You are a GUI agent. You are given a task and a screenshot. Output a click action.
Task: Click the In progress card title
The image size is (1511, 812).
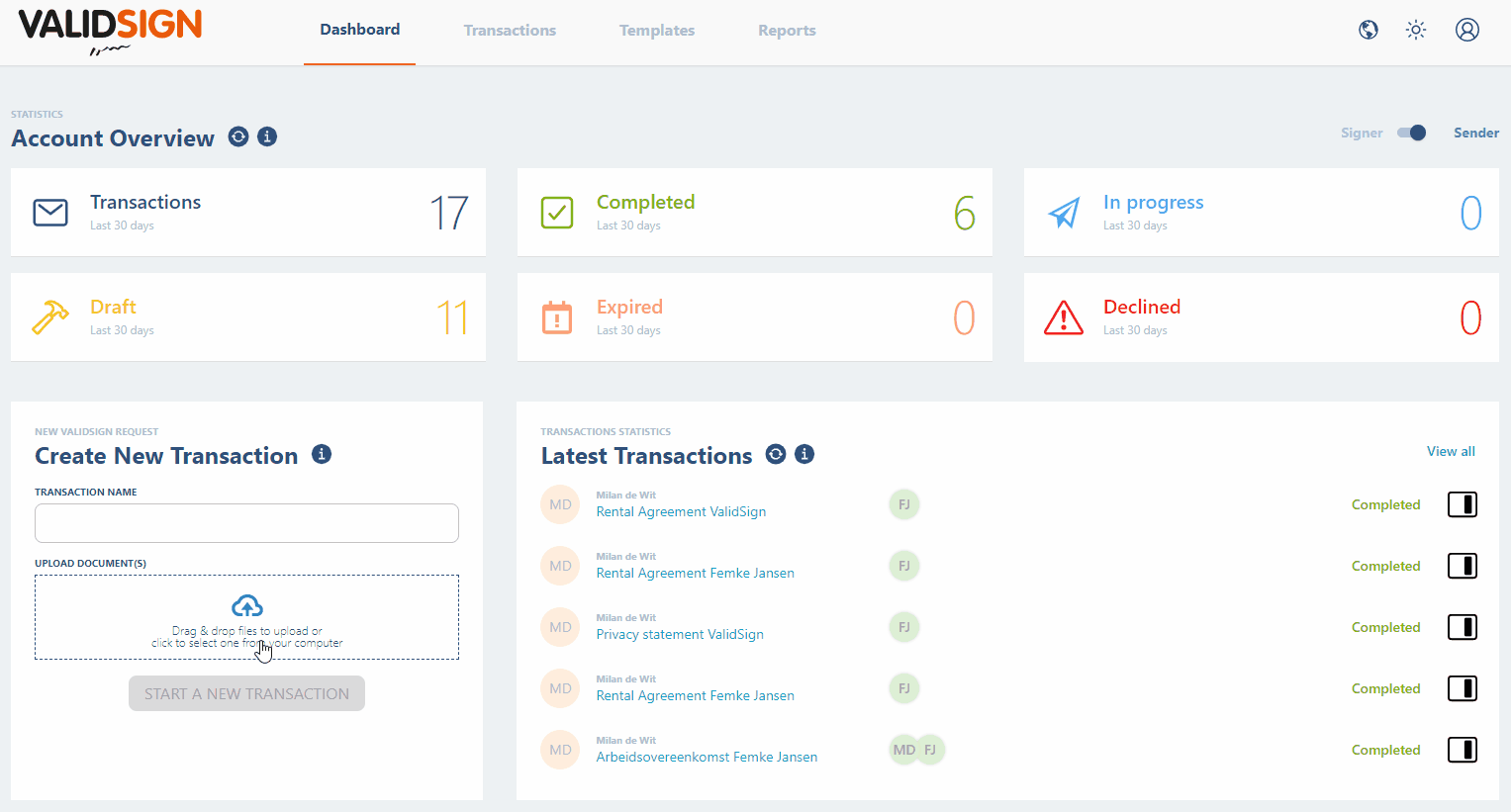pos(1154,203)
